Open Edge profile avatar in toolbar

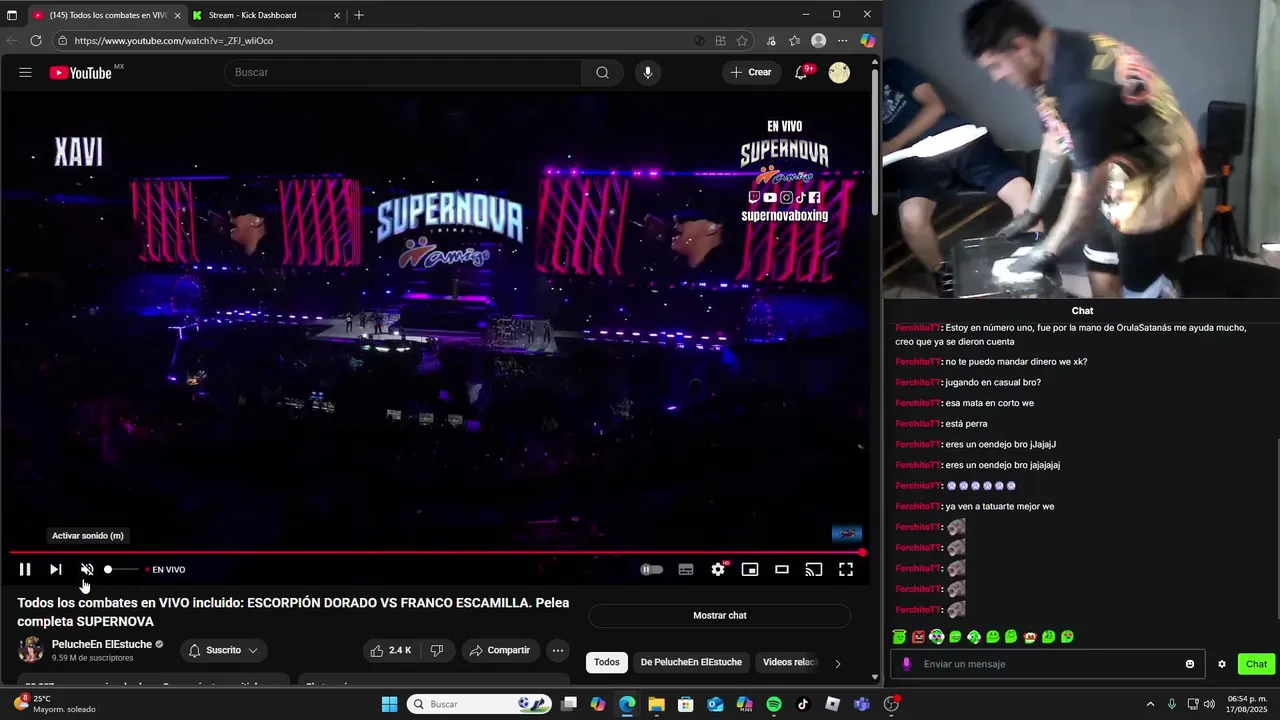tap(819, 41)
